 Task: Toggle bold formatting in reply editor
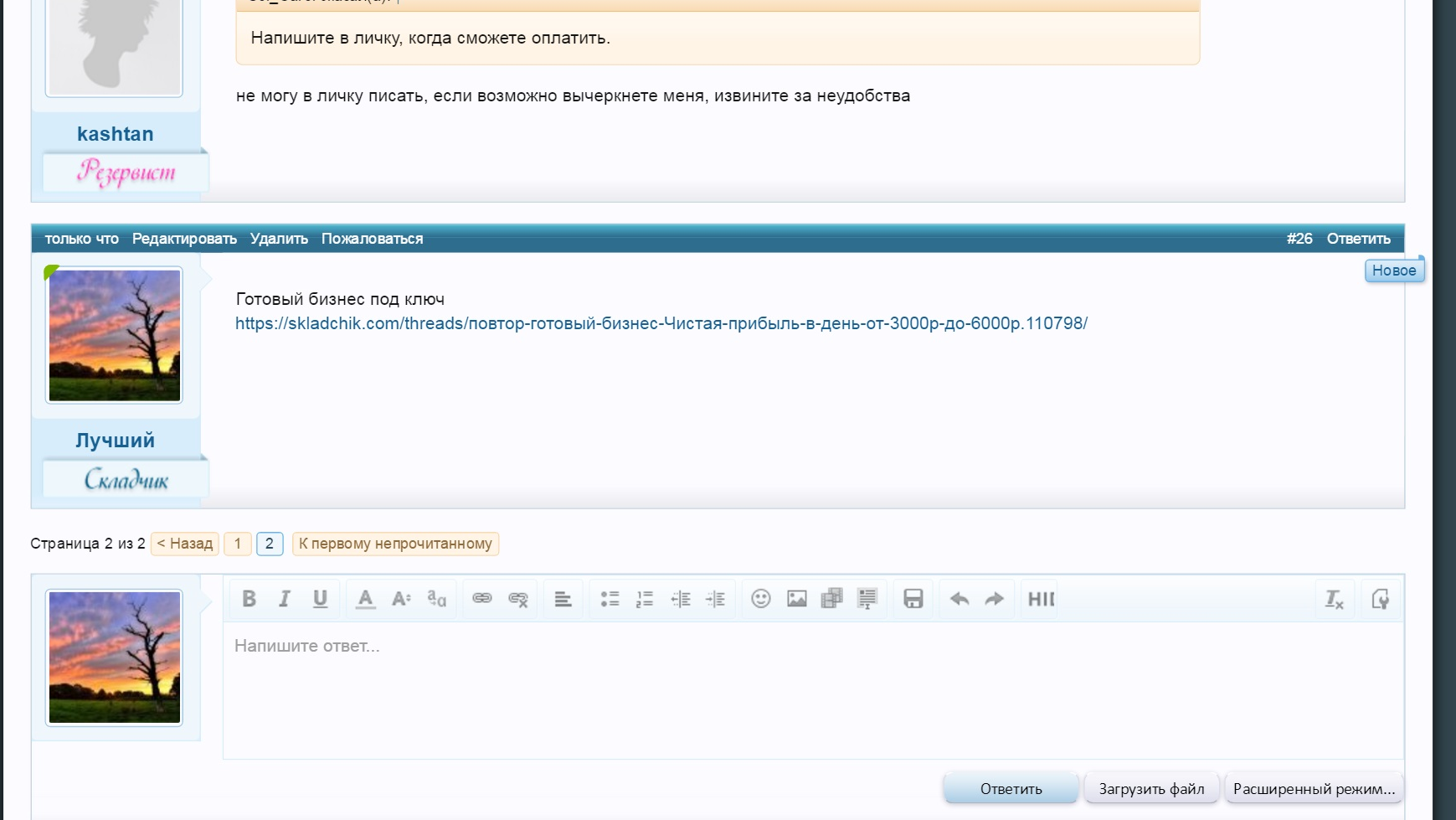(x=249, y=599)
